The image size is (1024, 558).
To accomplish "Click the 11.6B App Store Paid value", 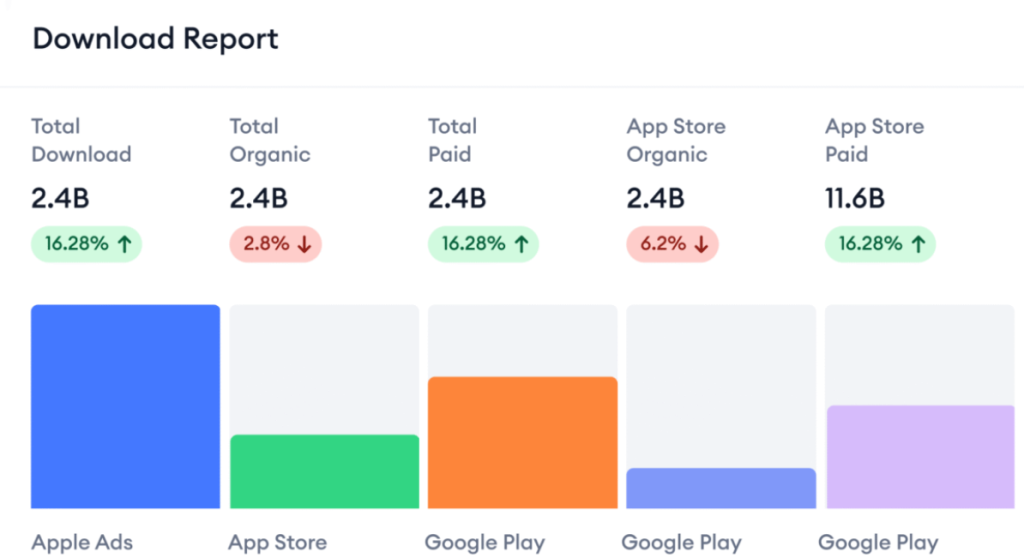I will [855, 199].
